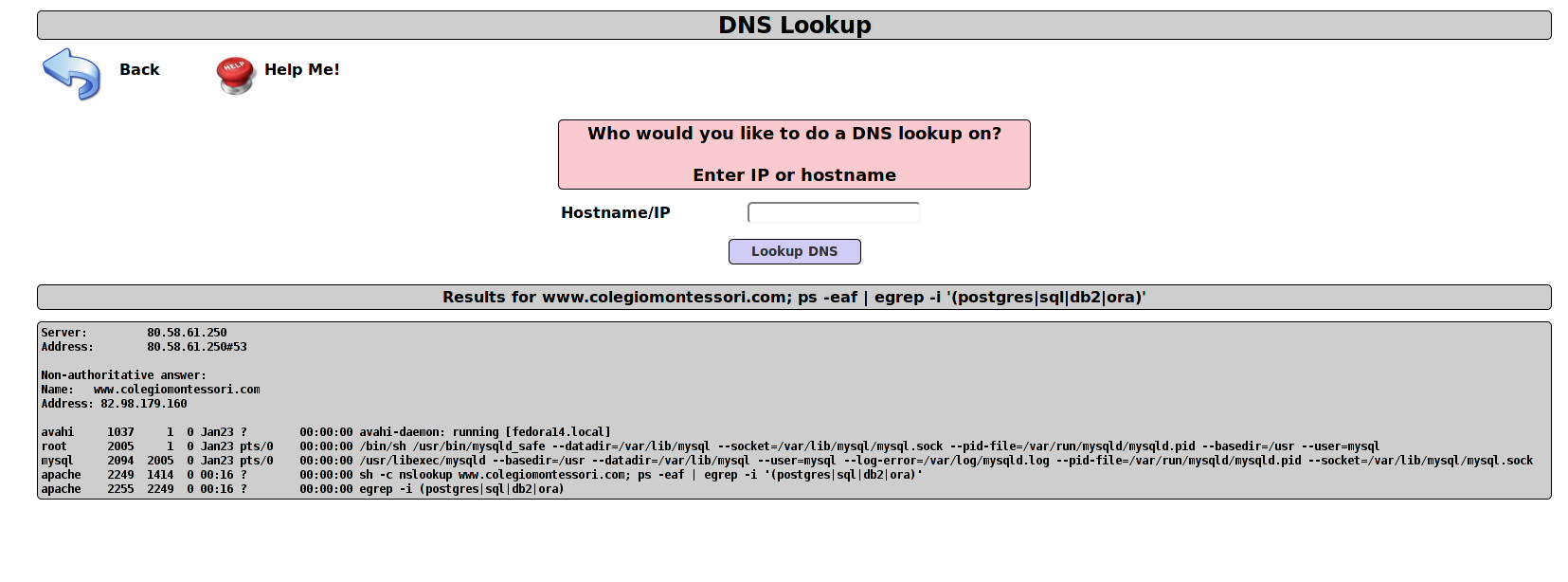The width and height of the screenshot is (1568, 582).
Task: Click the Non-authoritative answer line
Action: click(123, 375)
